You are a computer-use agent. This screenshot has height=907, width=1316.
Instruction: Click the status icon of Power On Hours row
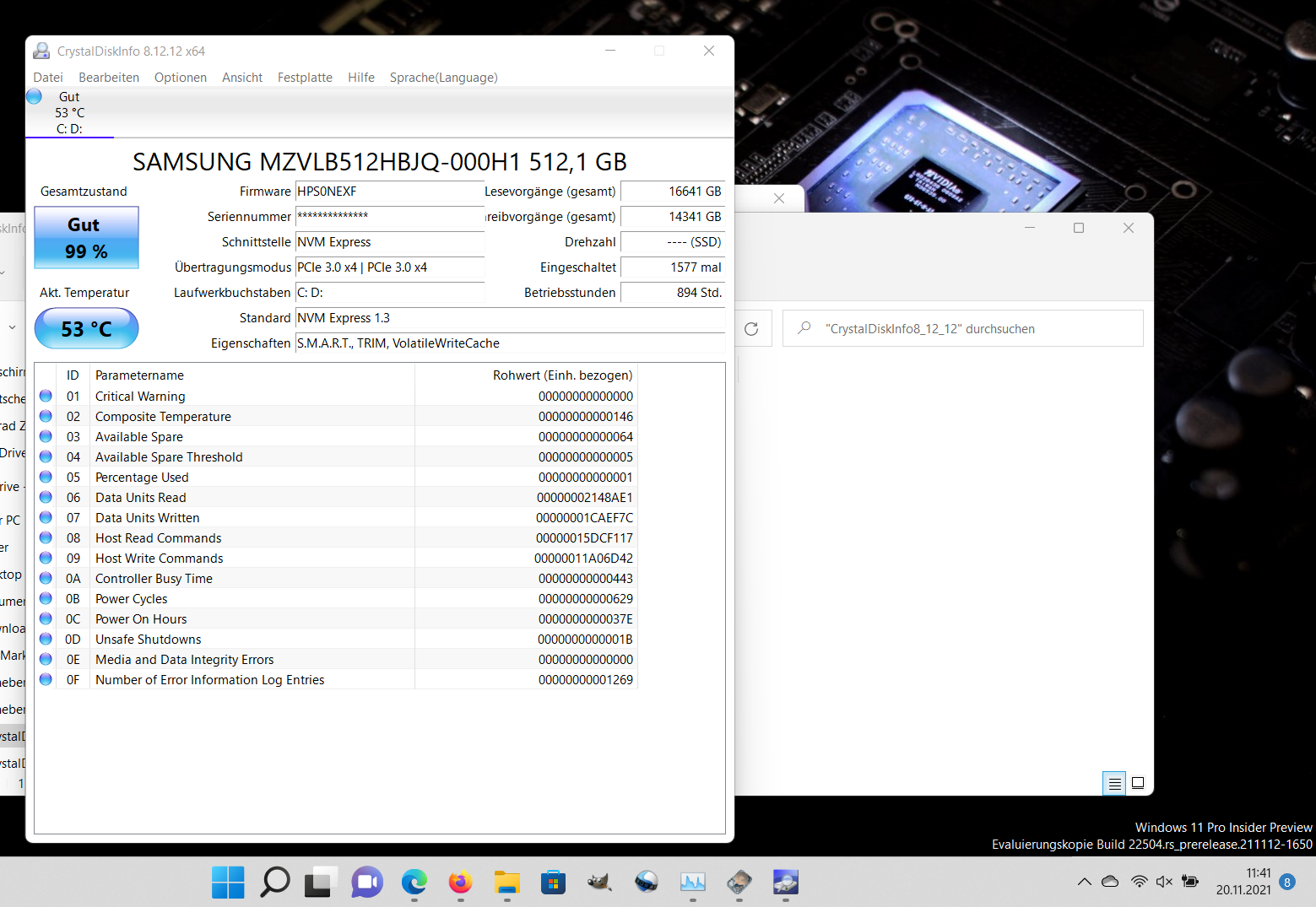(46, 618)
